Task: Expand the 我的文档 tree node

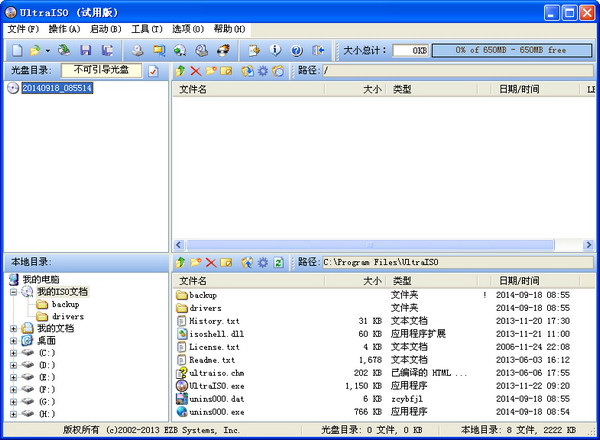Action: tap(13, 328)
